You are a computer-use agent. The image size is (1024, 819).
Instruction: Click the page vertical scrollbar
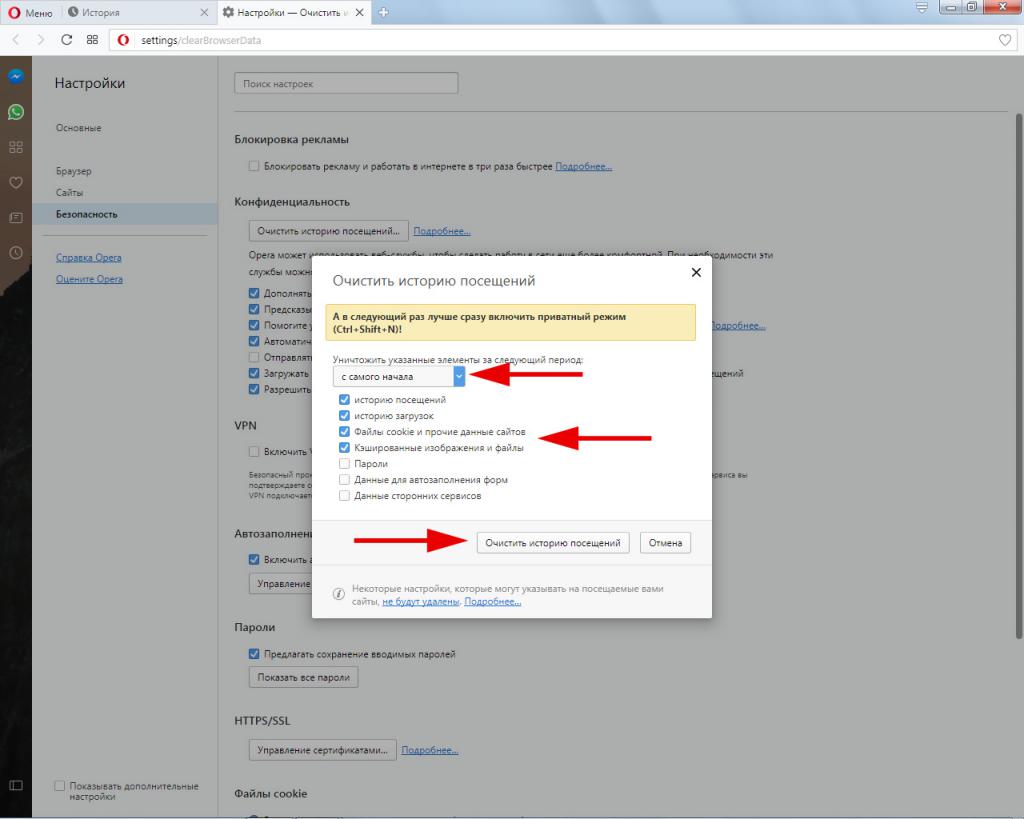(x=1019, y=376)
